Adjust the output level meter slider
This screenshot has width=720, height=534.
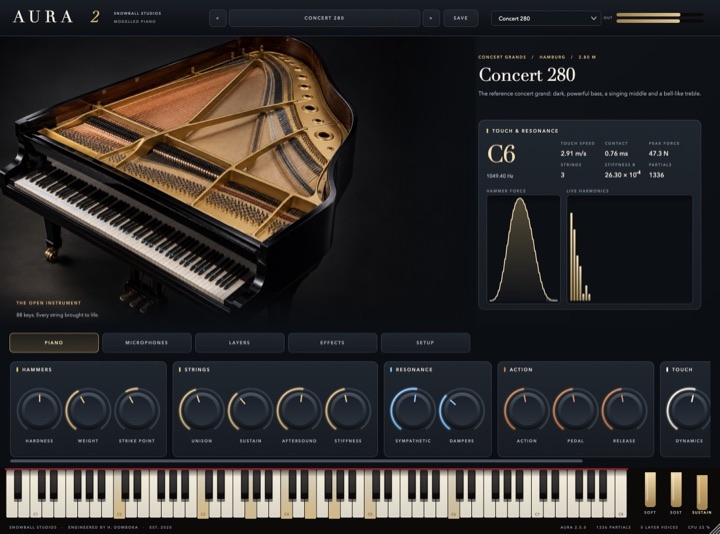click(659, 18)
